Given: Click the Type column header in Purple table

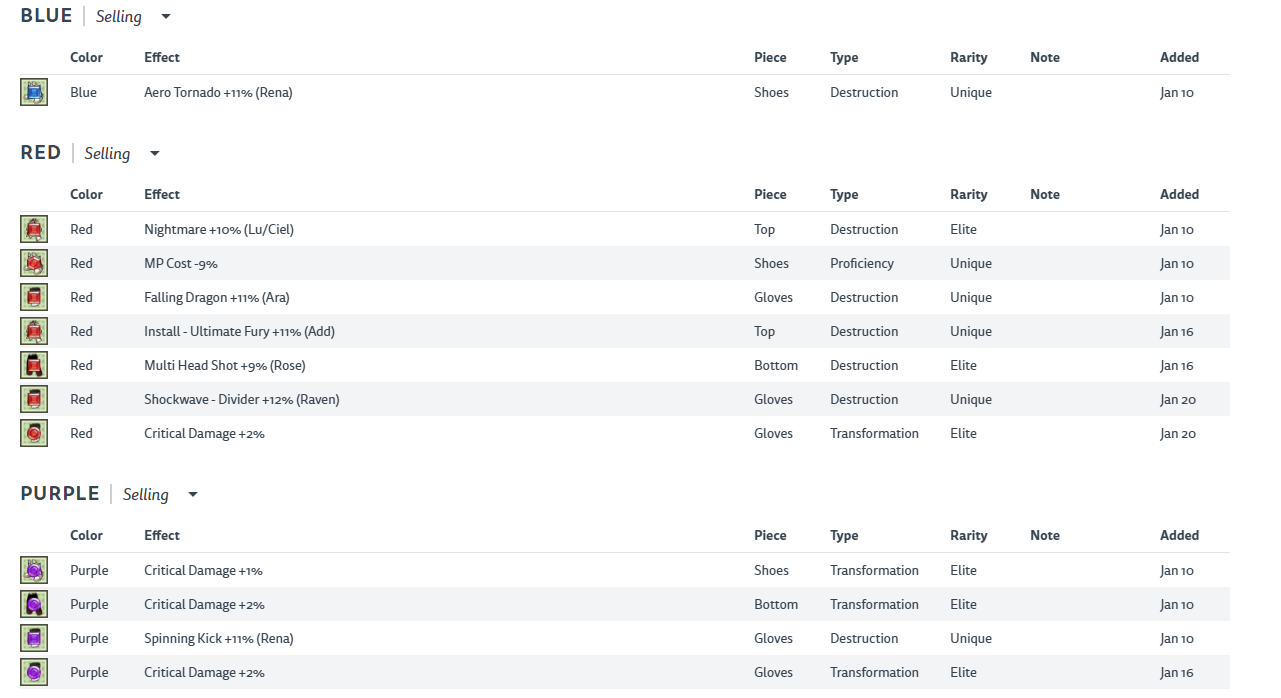Looking at the screenshot, I should (844, 536).
